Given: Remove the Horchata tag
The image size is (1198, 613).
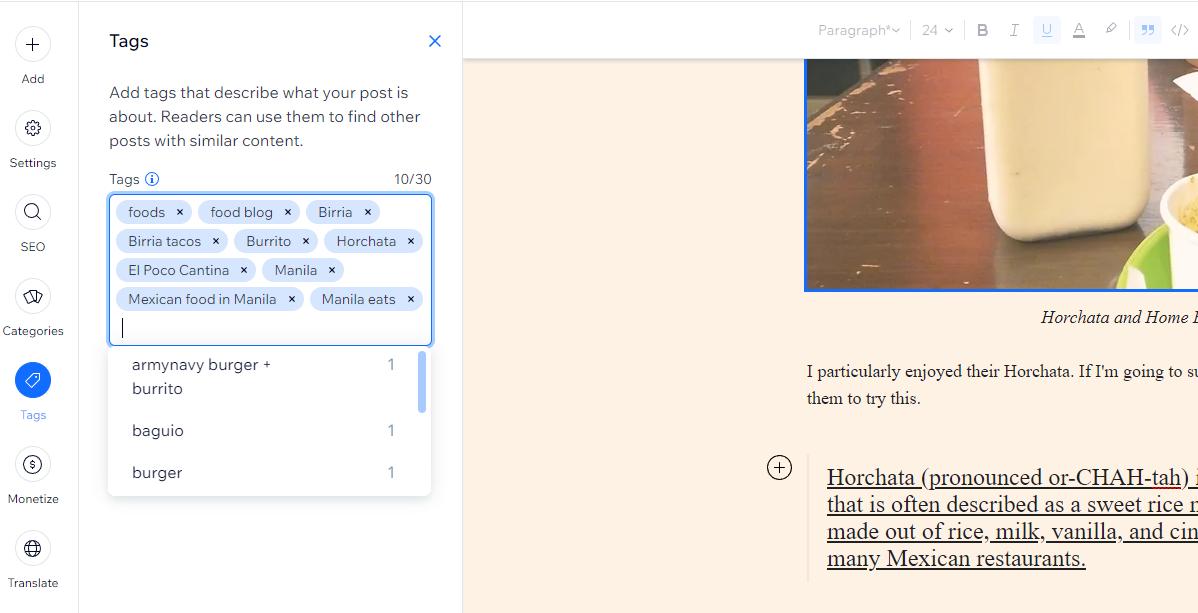Looking at the screenshot, I should [410, 242].
